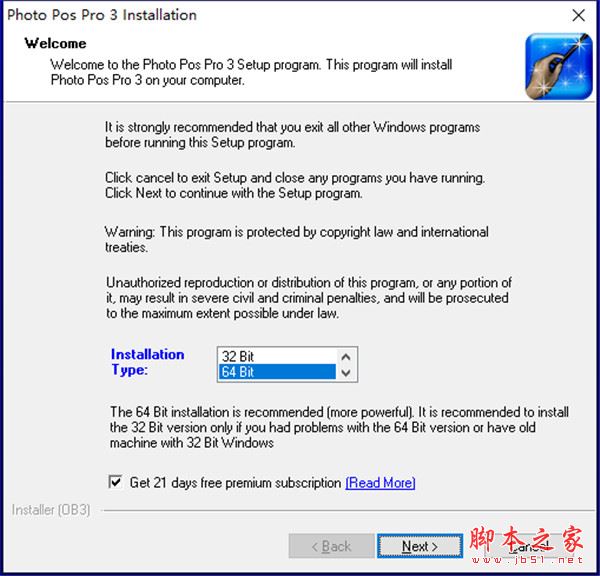This screenshot has height=576, width=600.
Task: Click the blue 'Installation Type:' label
Action: pos(148,362)
